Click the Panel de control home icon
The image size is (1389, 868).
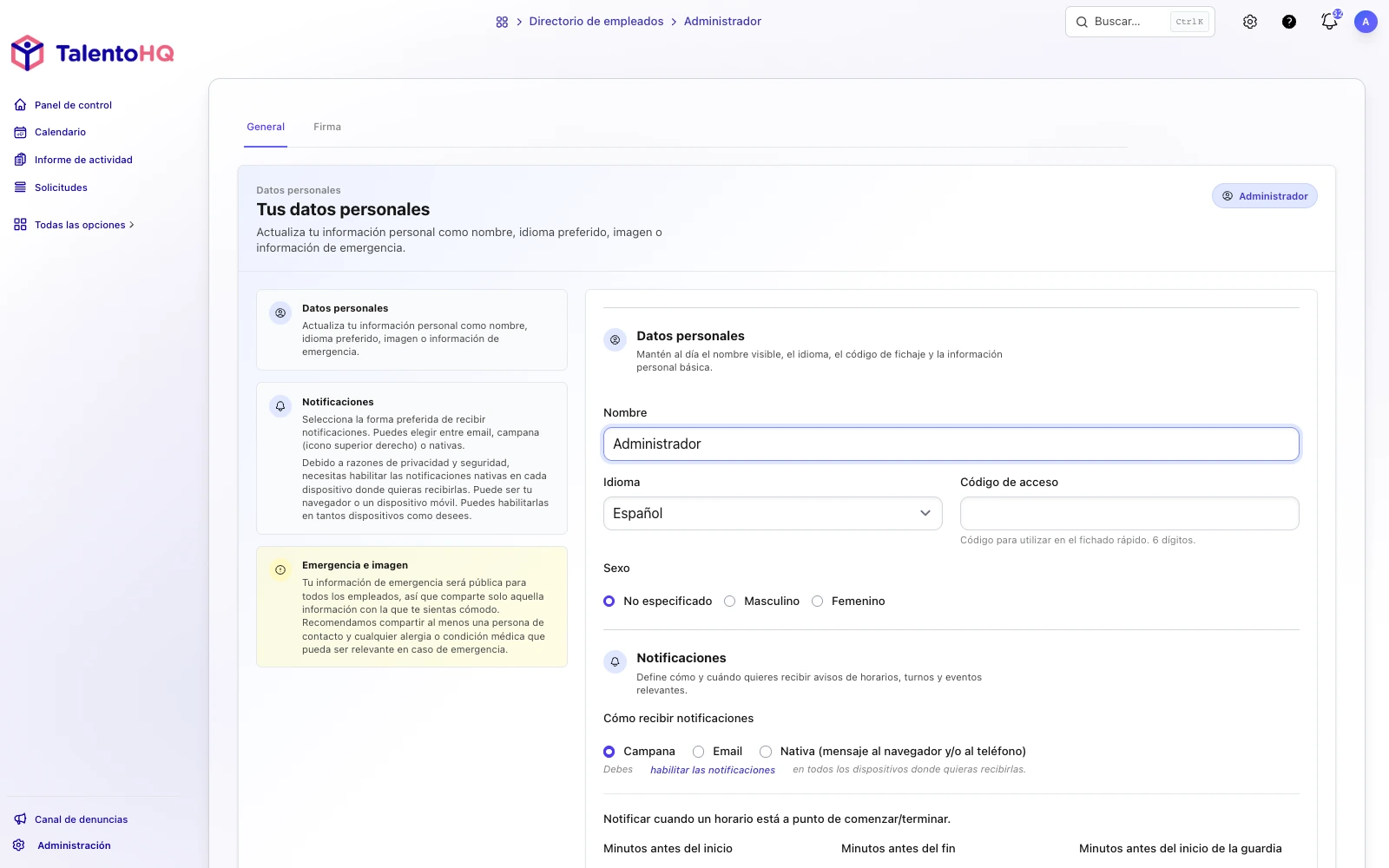coord(20,105)
